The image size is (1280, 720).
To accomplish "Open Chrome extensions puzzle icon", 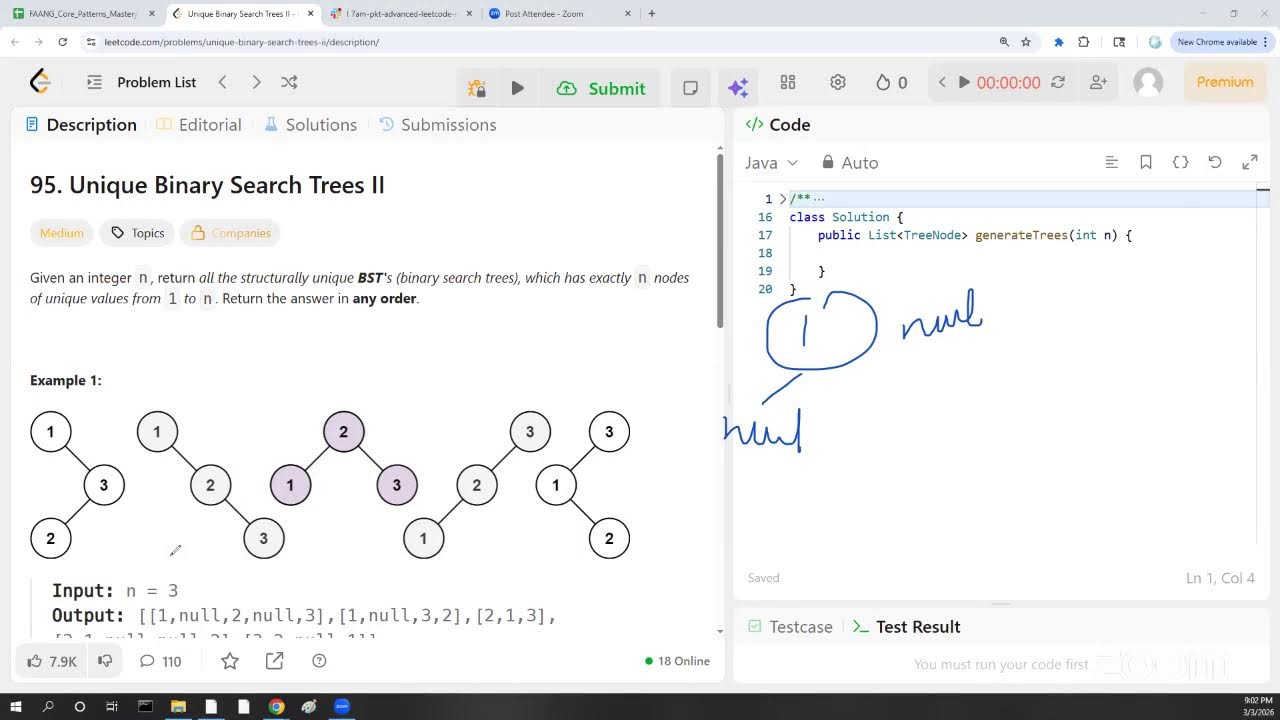I will click(x=1084, y=42).
